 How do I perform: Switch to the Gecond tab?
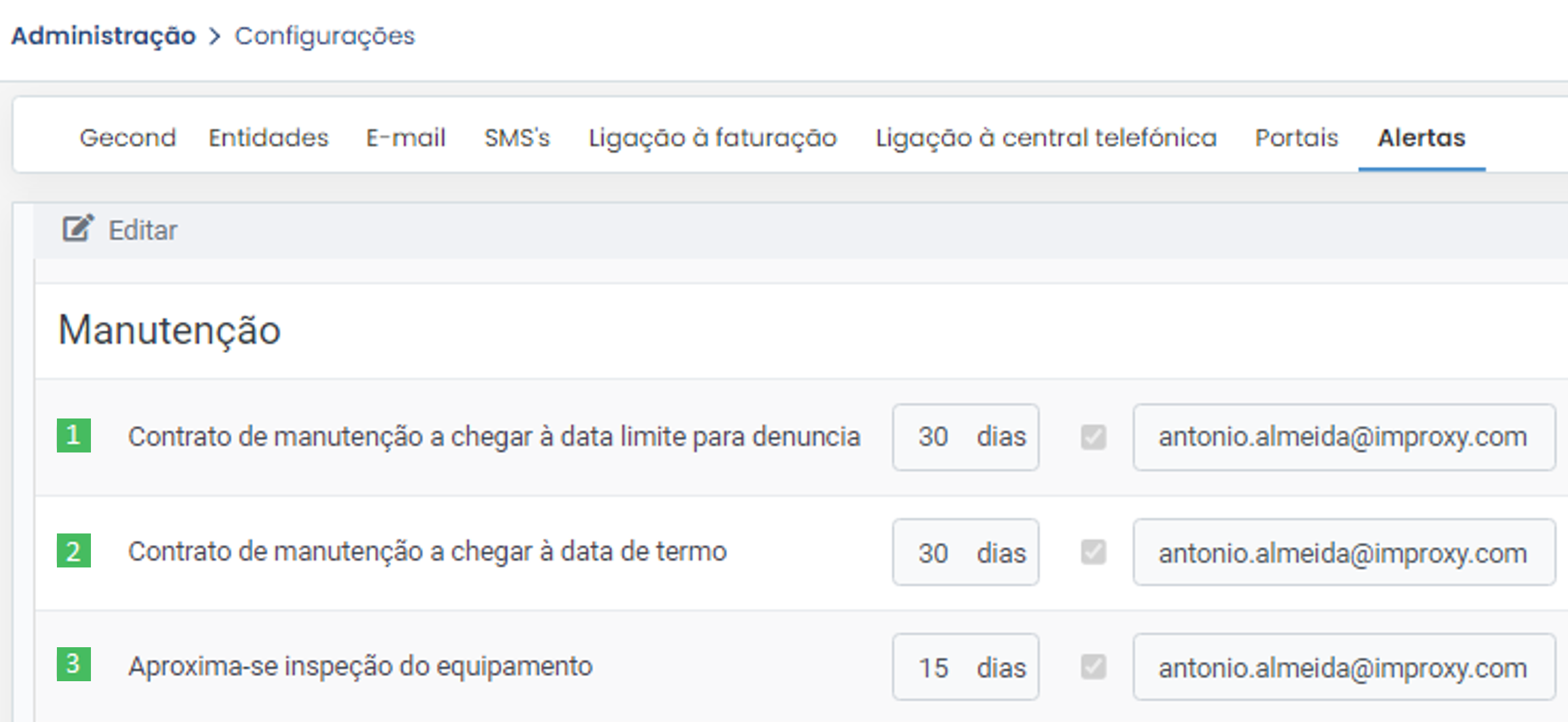click(x=128, y=138)
